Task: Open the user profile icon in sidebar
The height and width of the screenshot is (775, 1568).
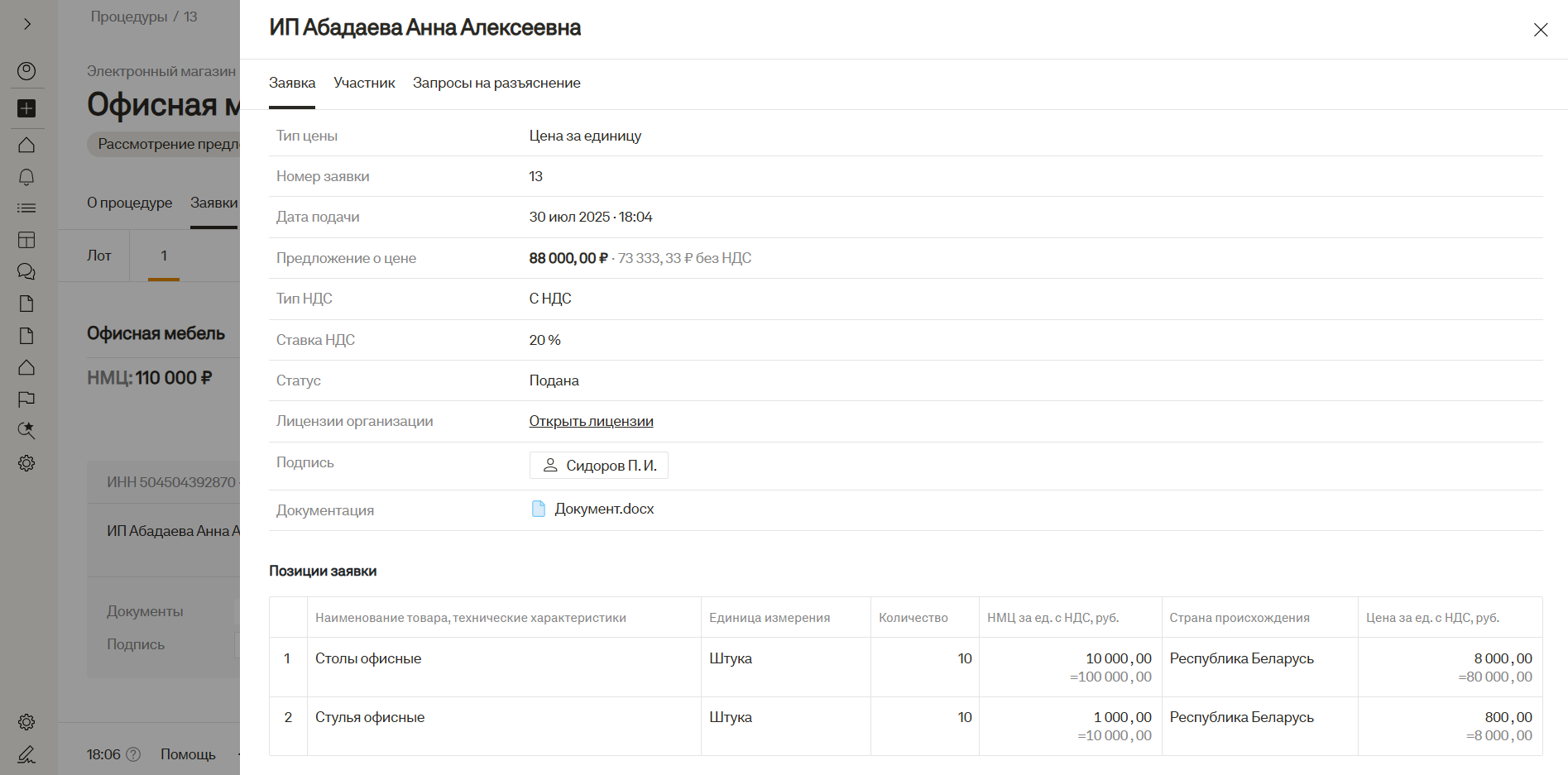Action: [x=26, y=71]
